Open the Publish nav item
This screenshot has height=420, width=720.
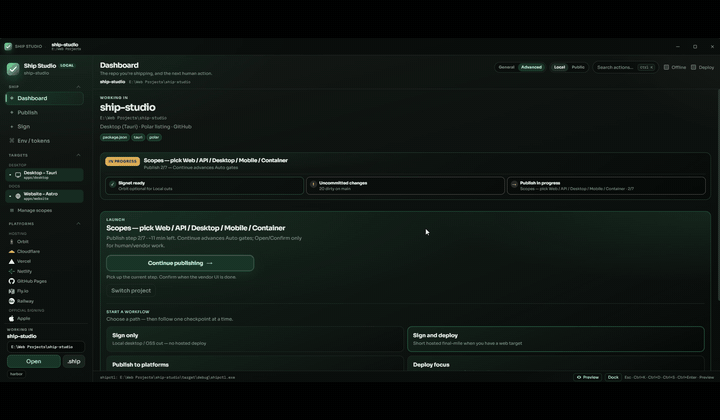(45, 112)
